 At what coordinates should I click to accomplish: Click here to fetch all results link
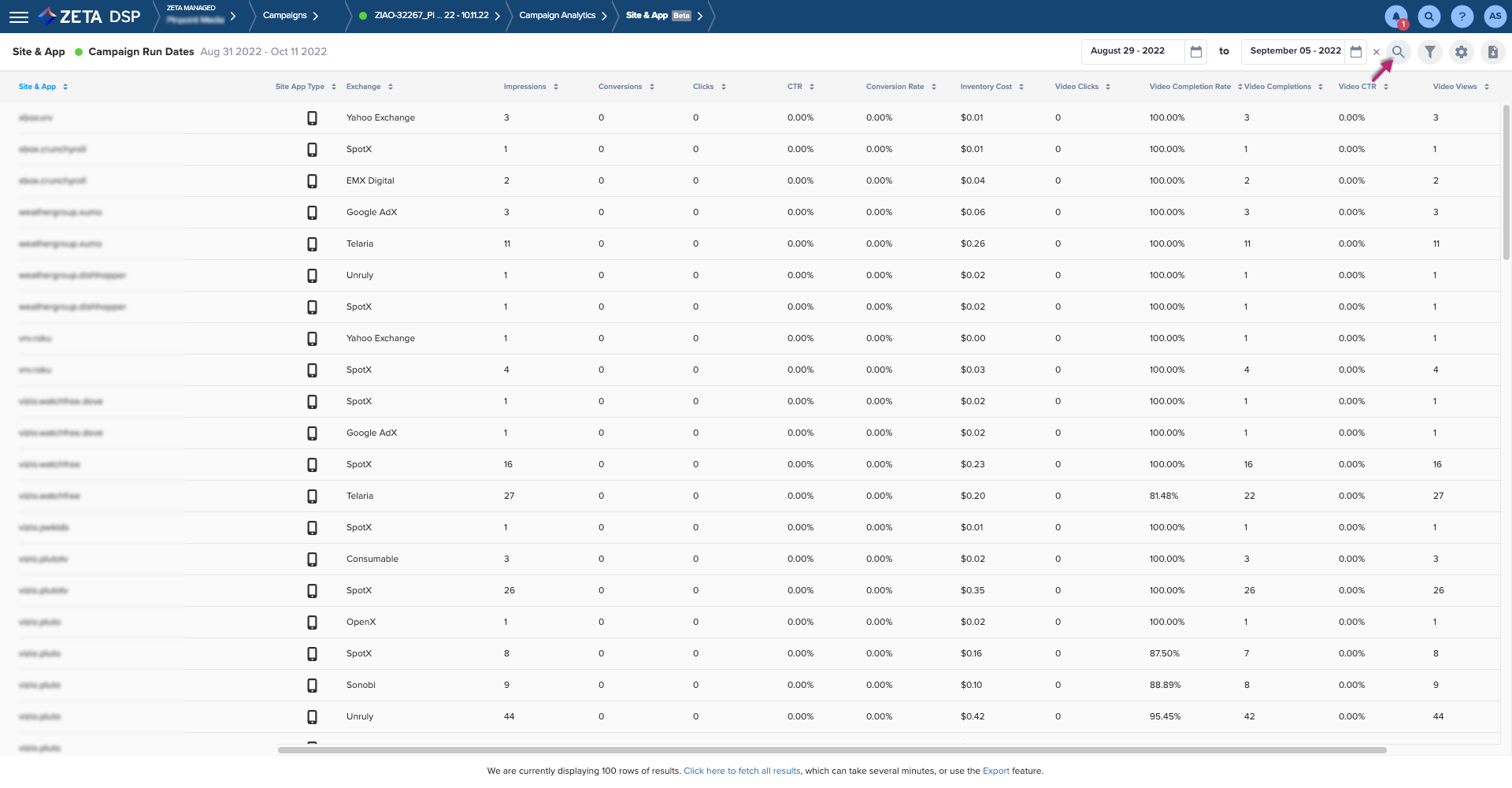click(x=742, y=771)
